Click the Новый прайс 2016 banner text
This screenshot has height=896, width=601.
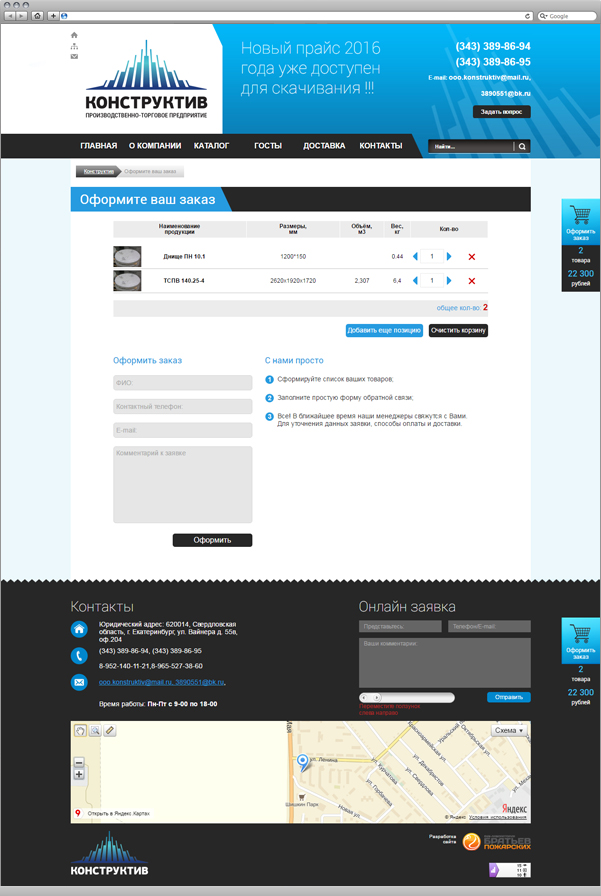(x=310, y=68)
